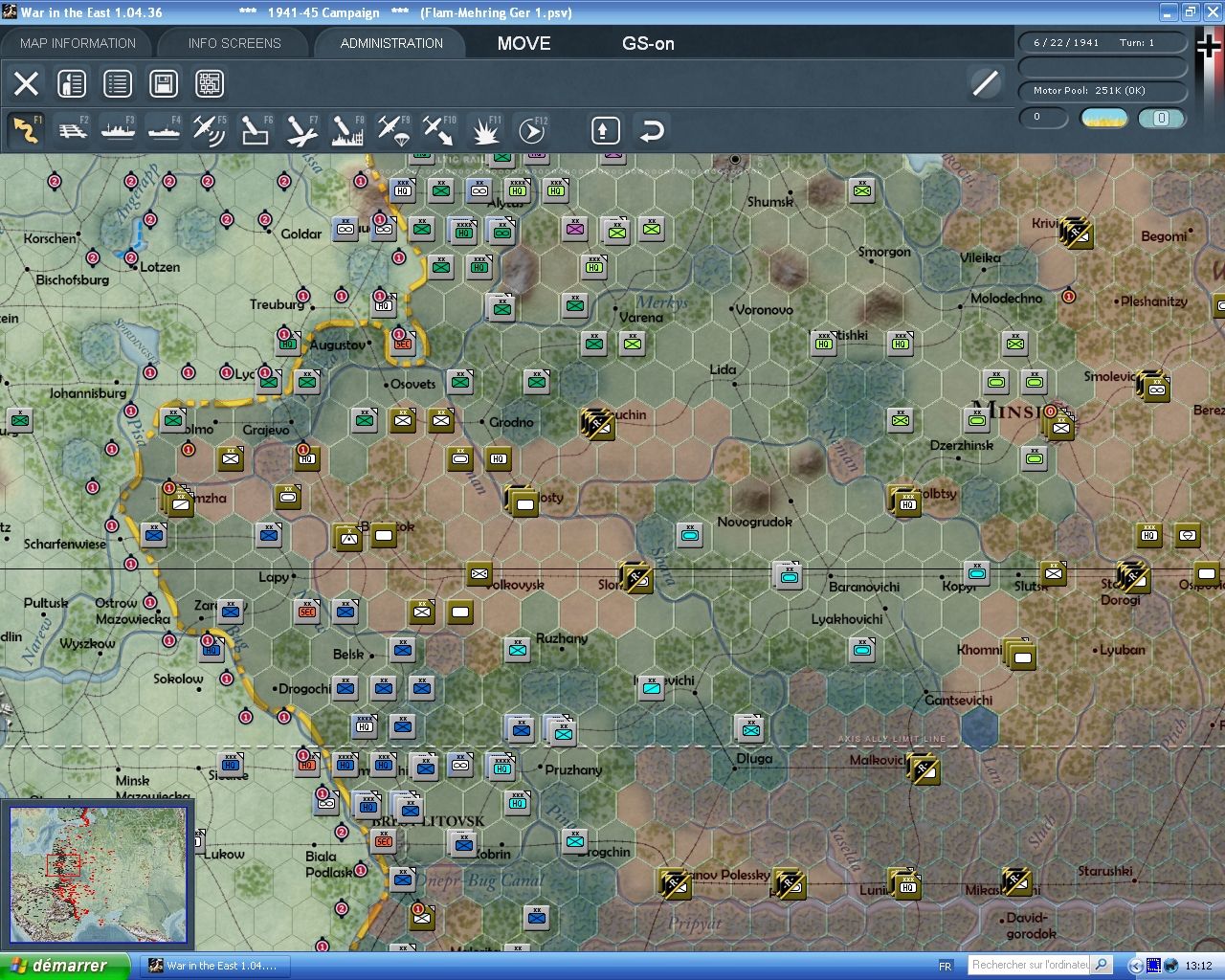Click the date and turn display
Viewport: 1225px width, 980px height.
click(1102, 43)
